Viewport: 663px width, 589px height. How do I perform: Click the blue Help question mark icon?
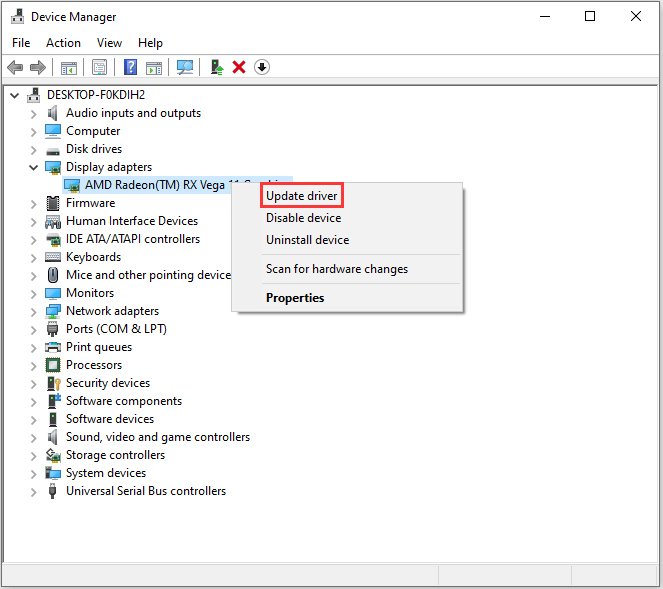(130, 67)
